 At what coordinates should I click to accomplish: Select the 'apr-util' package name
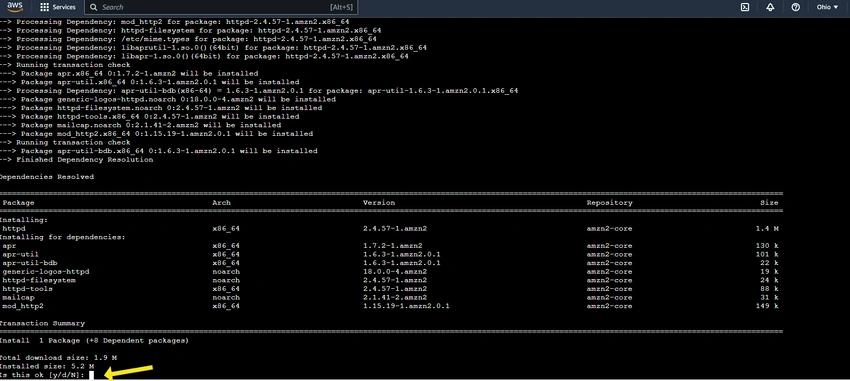pos(21,254)
